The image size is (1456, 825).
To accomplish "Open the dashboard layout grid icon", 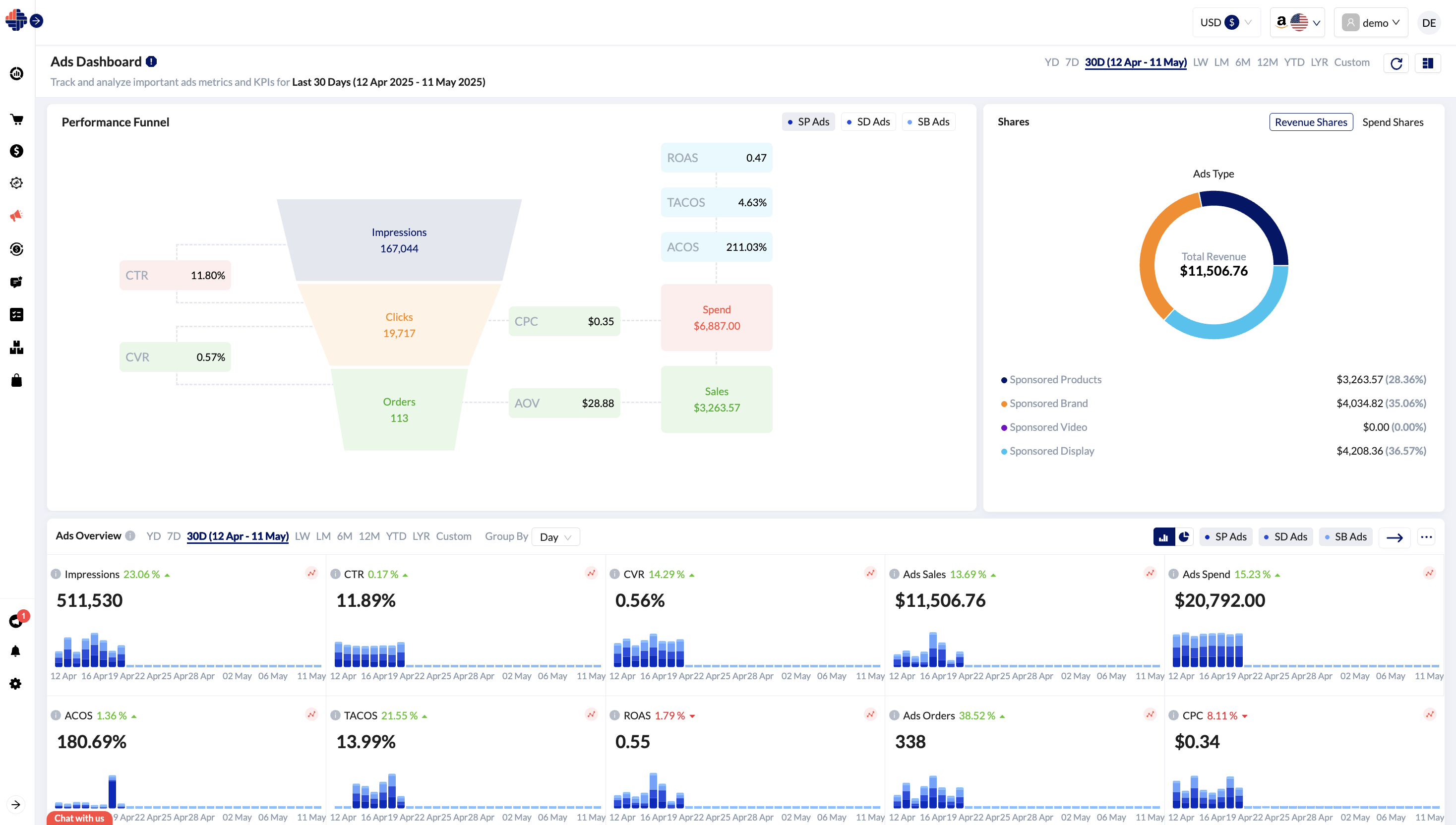I will [x=1427, y=63].
